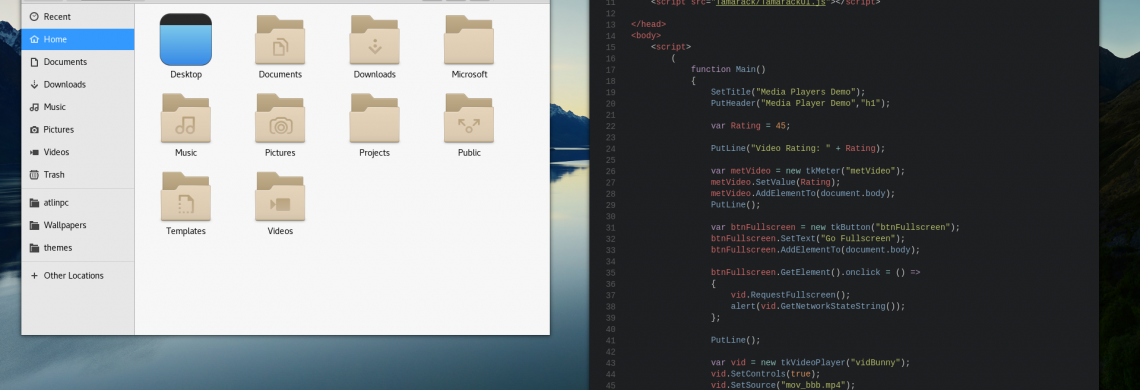Image resolution: width=1140 pixels, height=390 pixels.
Task: Go to Documents in the sidebar
Action: (x=78, y=62)
